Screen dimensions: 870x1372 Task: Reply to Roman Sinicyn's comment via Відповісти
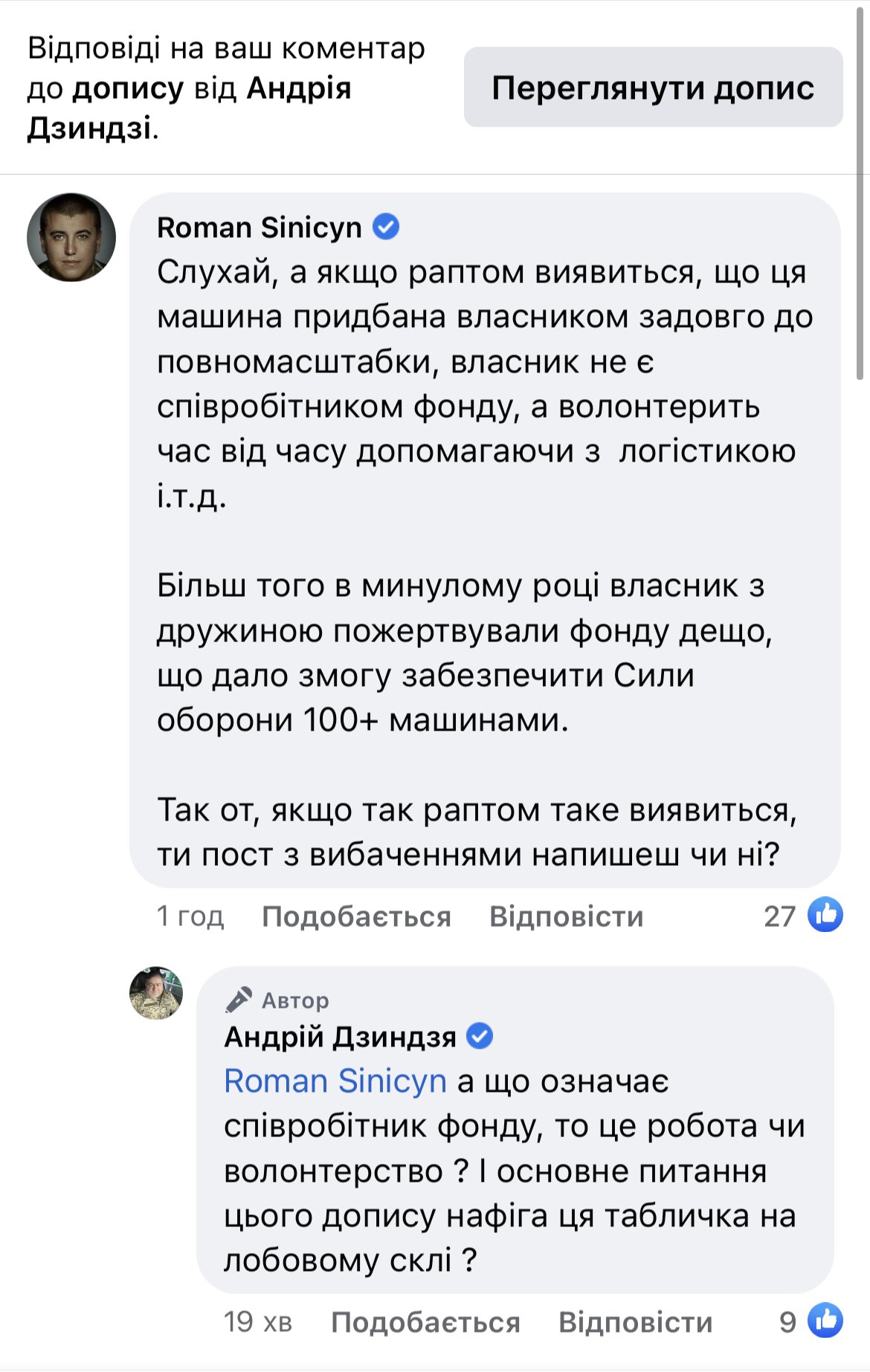(566, 916)
